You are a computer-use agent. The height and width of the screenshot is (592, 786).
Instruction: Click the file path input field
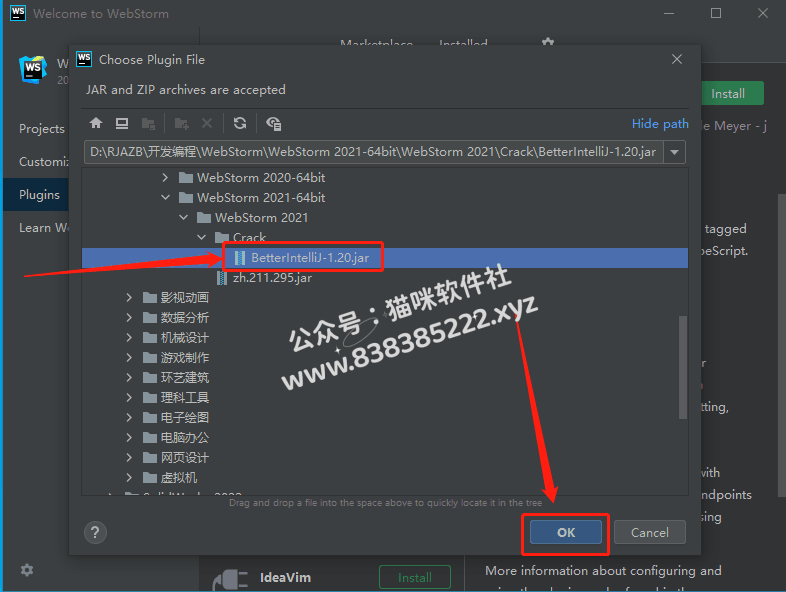[x=374, y=152]
